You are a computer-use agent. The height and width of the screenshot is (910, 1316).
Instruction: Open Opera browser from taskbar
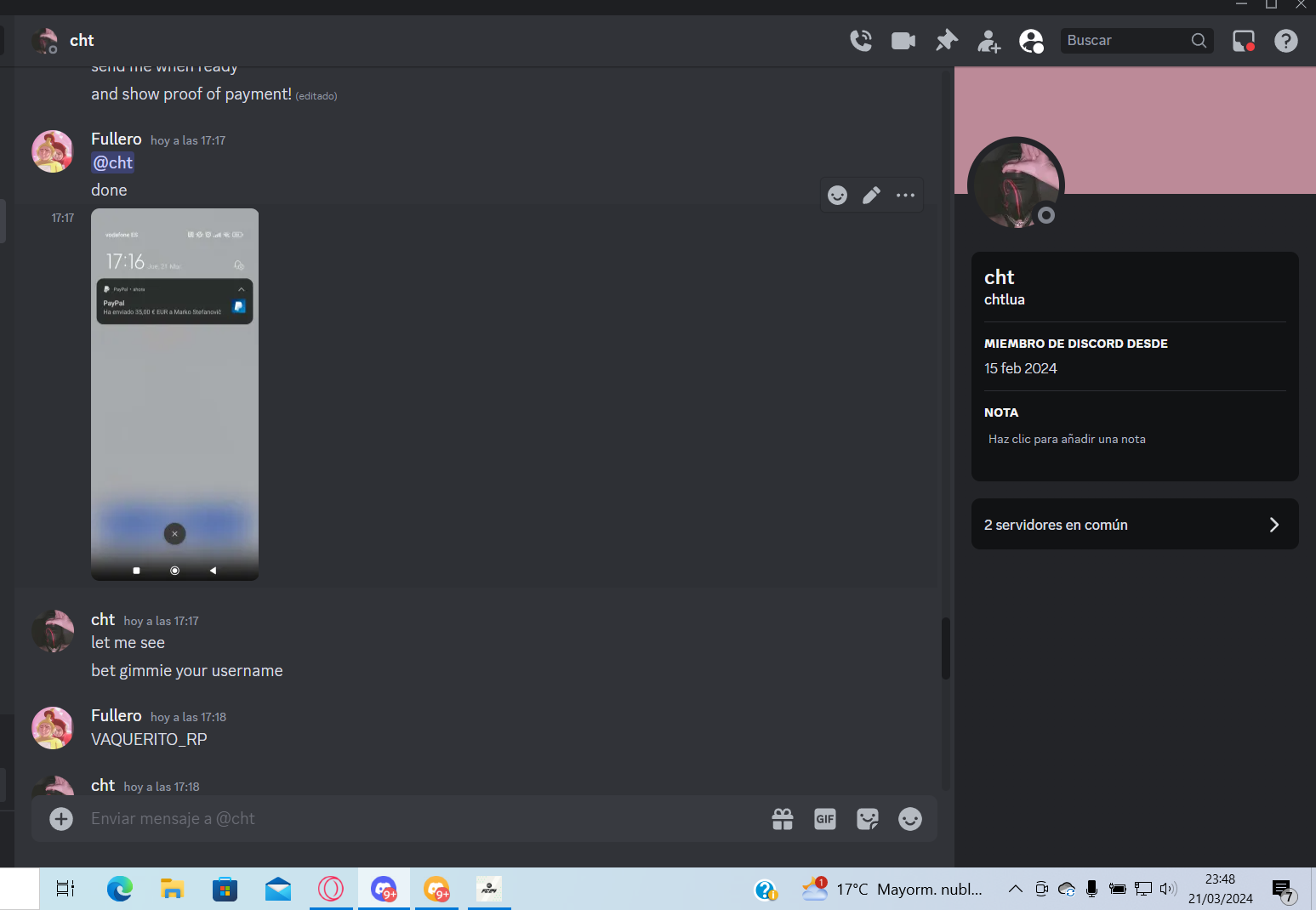point(331,889)
